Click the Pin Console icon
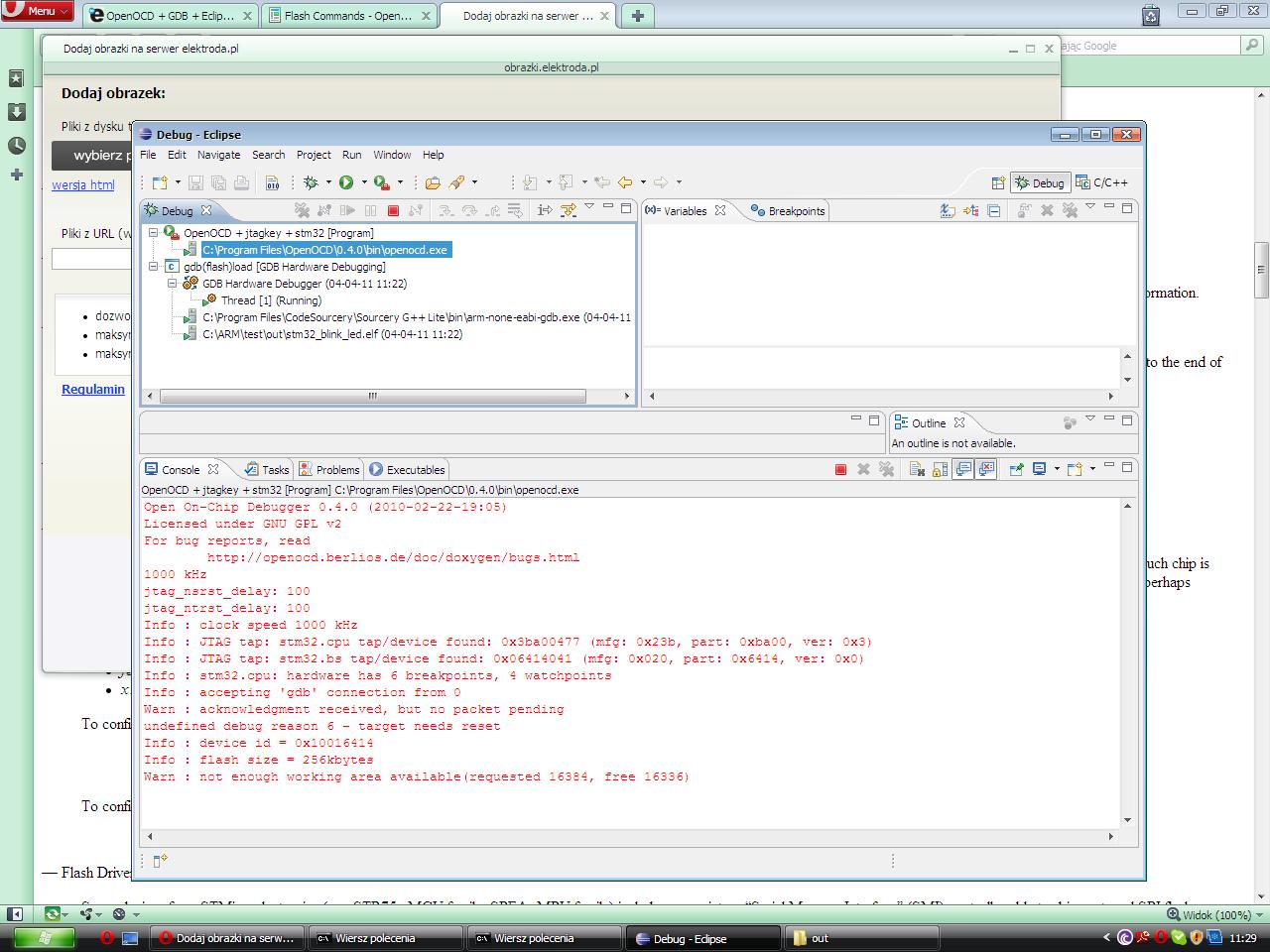Screen dimensions: 1270x952 click(x=1016, y=469)
